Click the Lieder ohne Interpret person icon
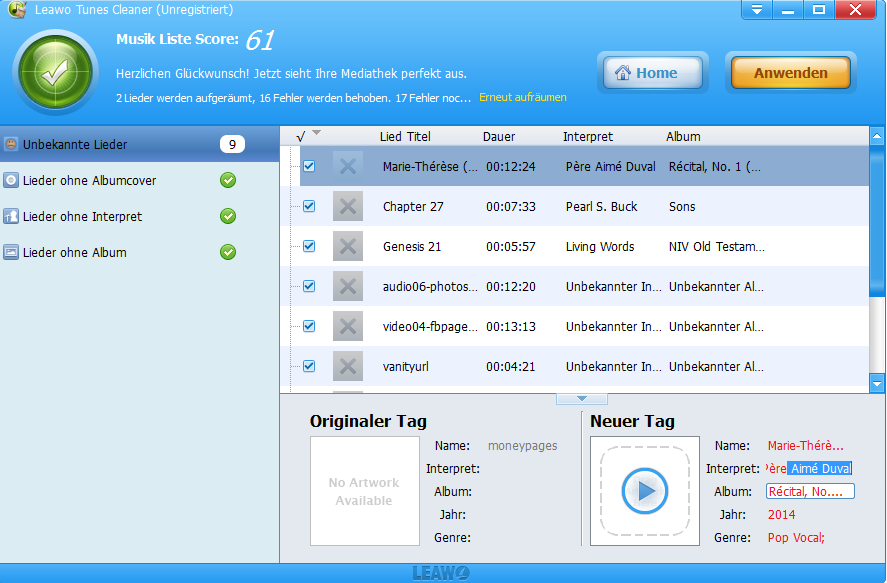The width and height of the screenshot is (887, 583). [11, 216]
